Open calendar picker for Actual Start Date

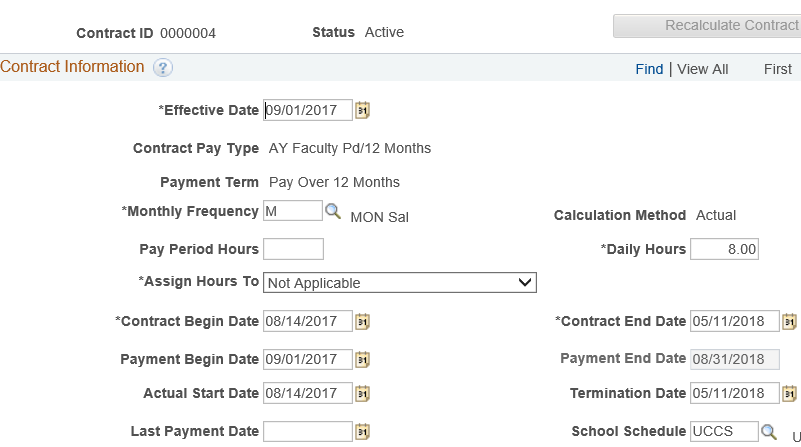click(362, 394)
